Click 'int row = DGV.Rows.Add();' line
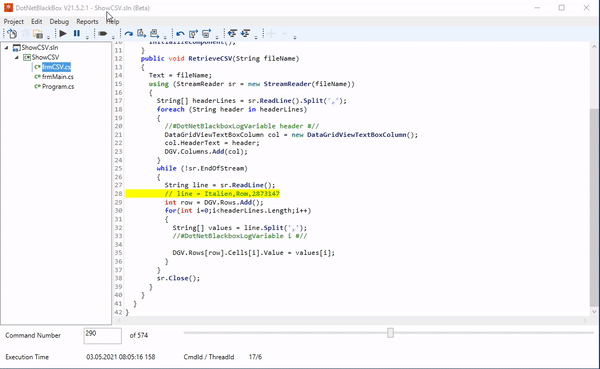 (x=214, y=202)
